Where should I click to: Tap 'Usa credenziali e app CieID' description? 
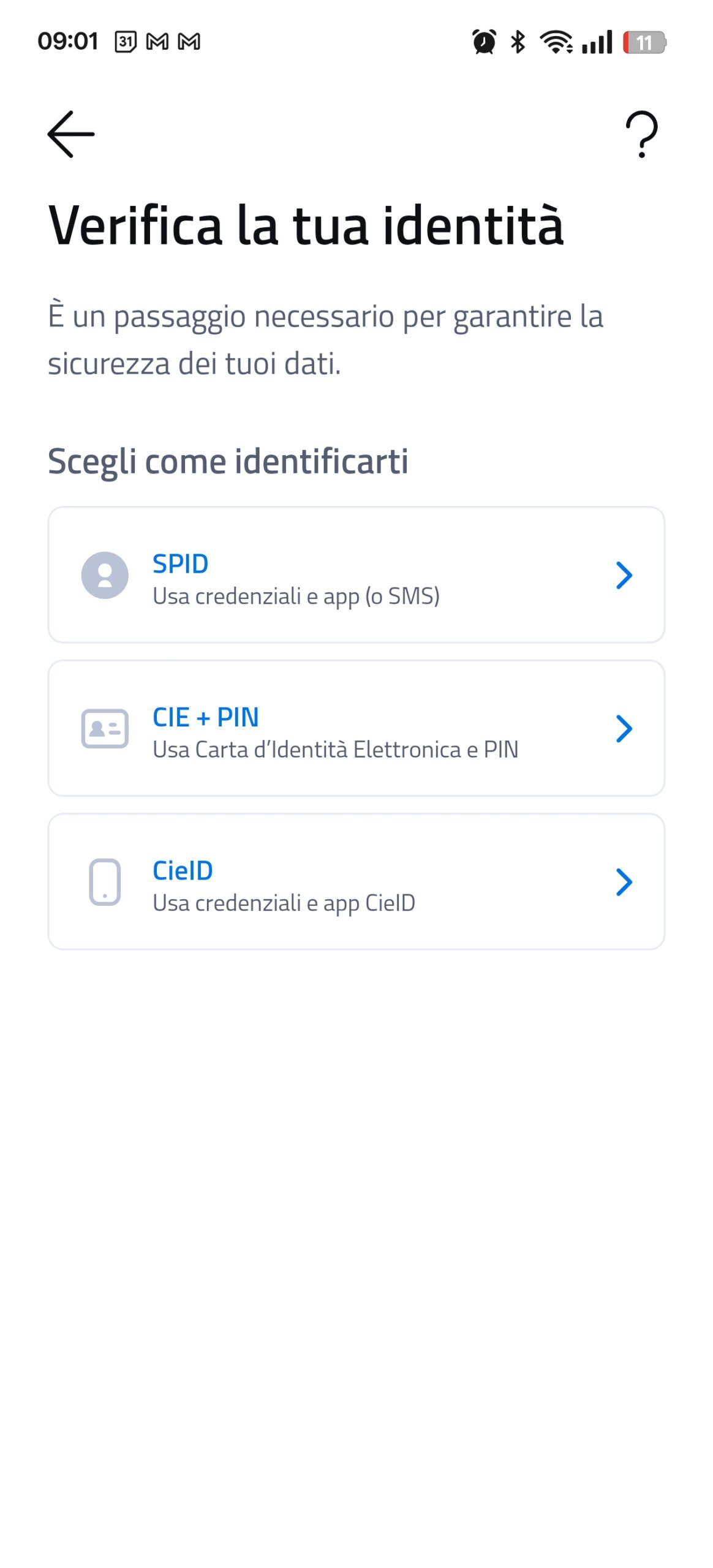[x=284, y=903]
